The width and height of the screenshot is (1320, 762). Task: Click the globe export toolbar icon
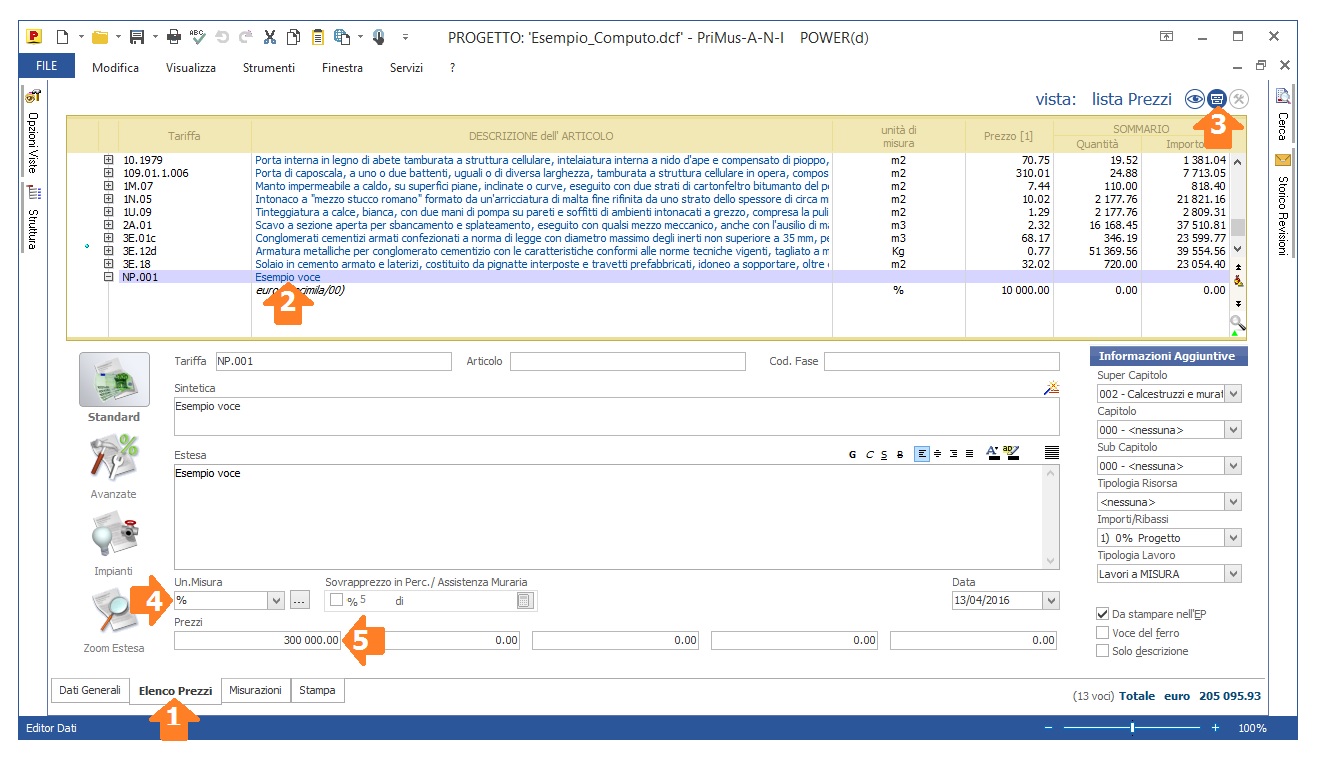coord(342,37)
